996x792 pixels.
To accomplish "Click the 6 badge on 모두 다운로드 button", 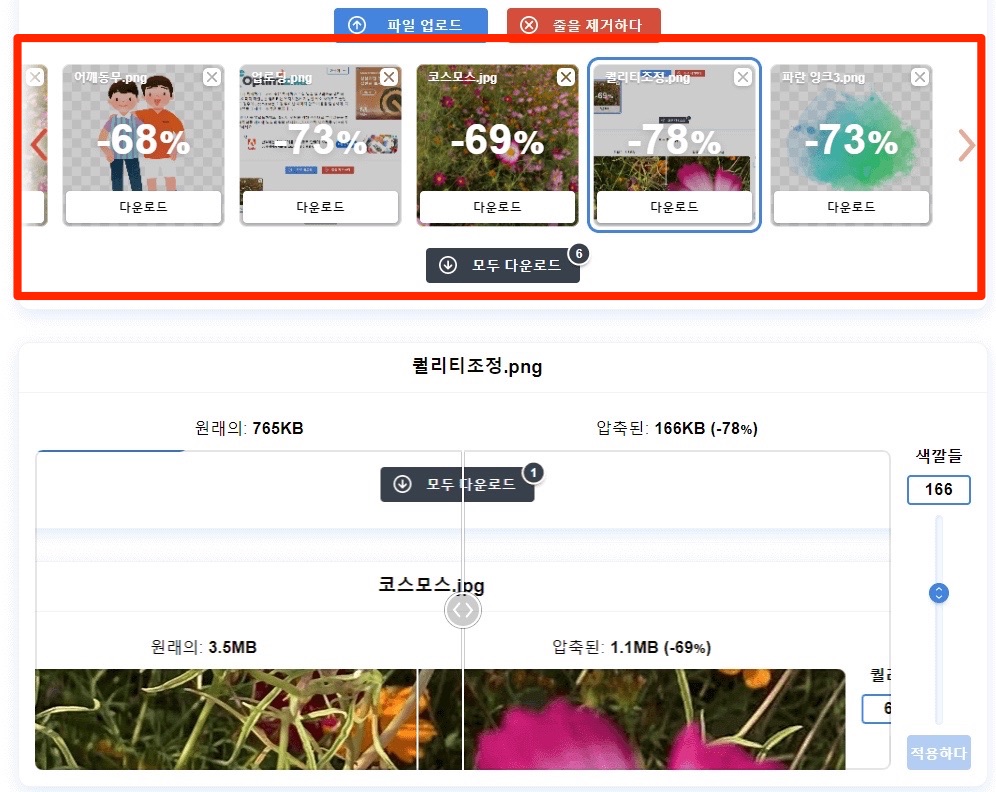I will coord(578,255).
